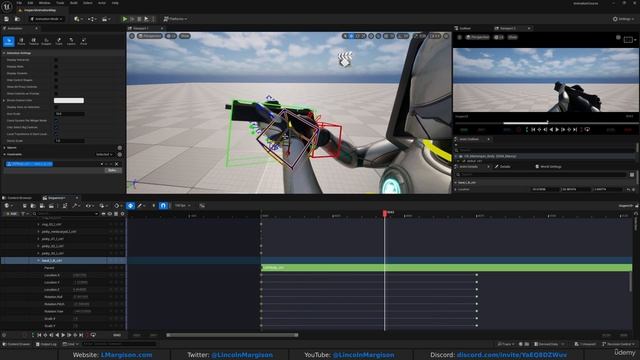Collapse the Animation Settings section
Image resolution: width=640 pixels, height=360 pixels.
coord(4,53)
